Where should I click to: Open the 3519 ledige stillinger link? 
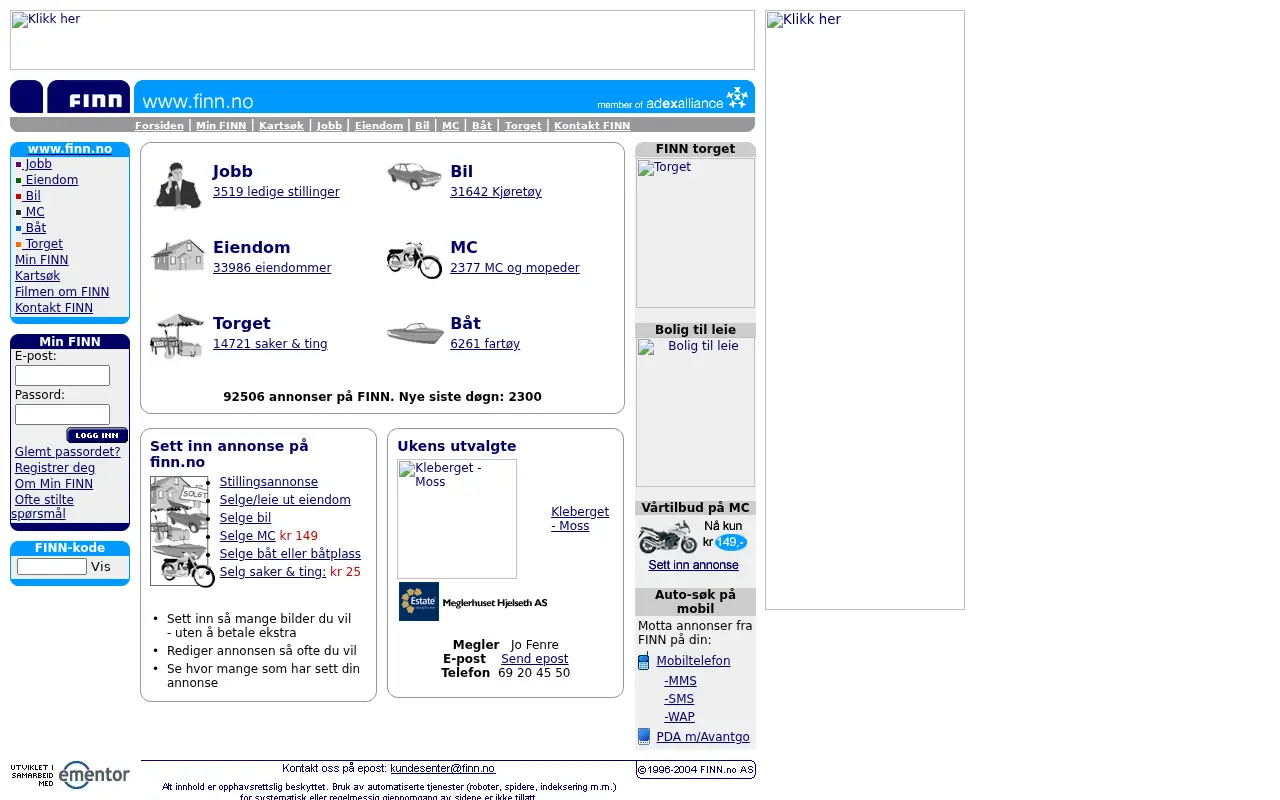click(276, 192)
